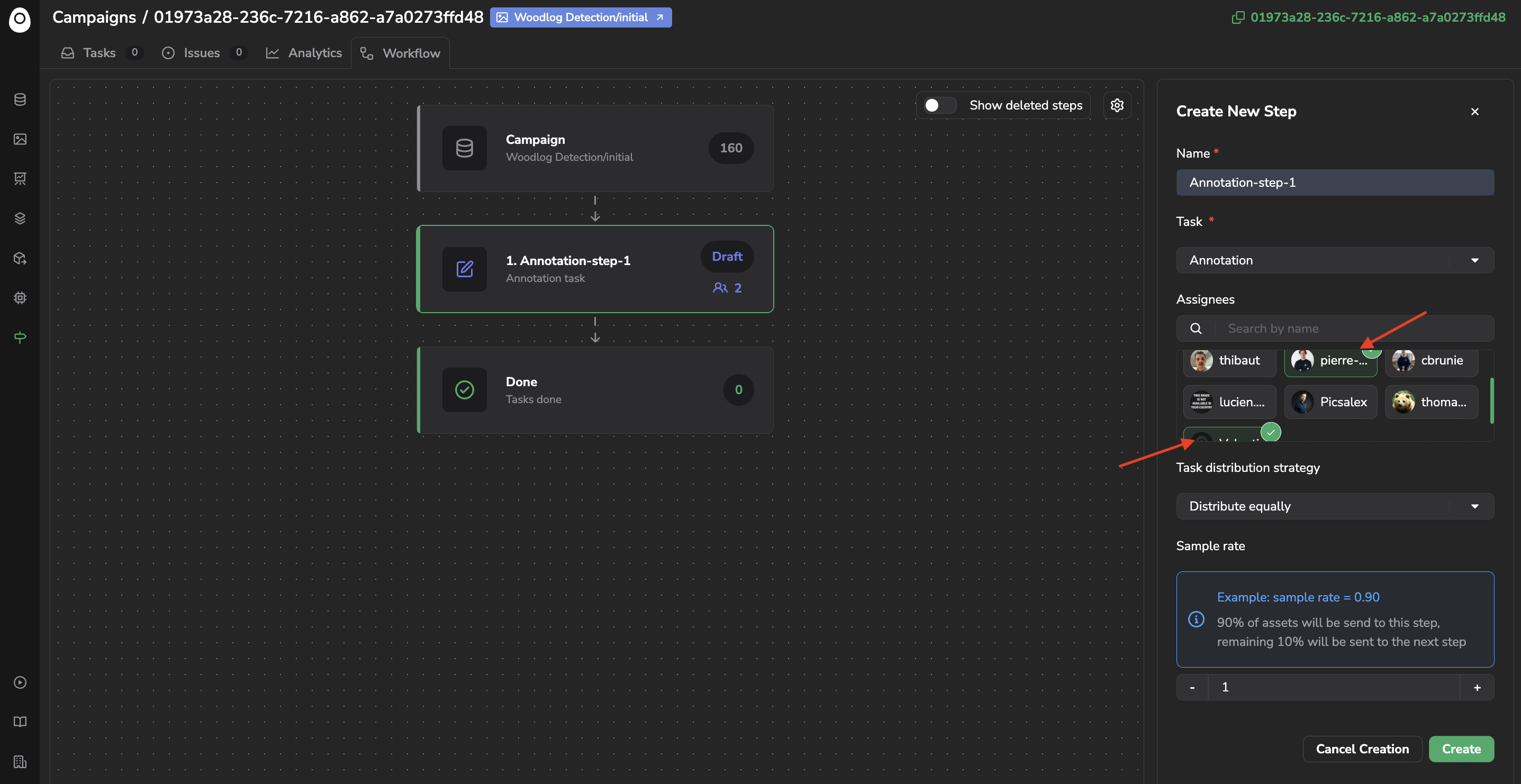
Task: Open the organization building icon
Action: click(x=20, y=762)
